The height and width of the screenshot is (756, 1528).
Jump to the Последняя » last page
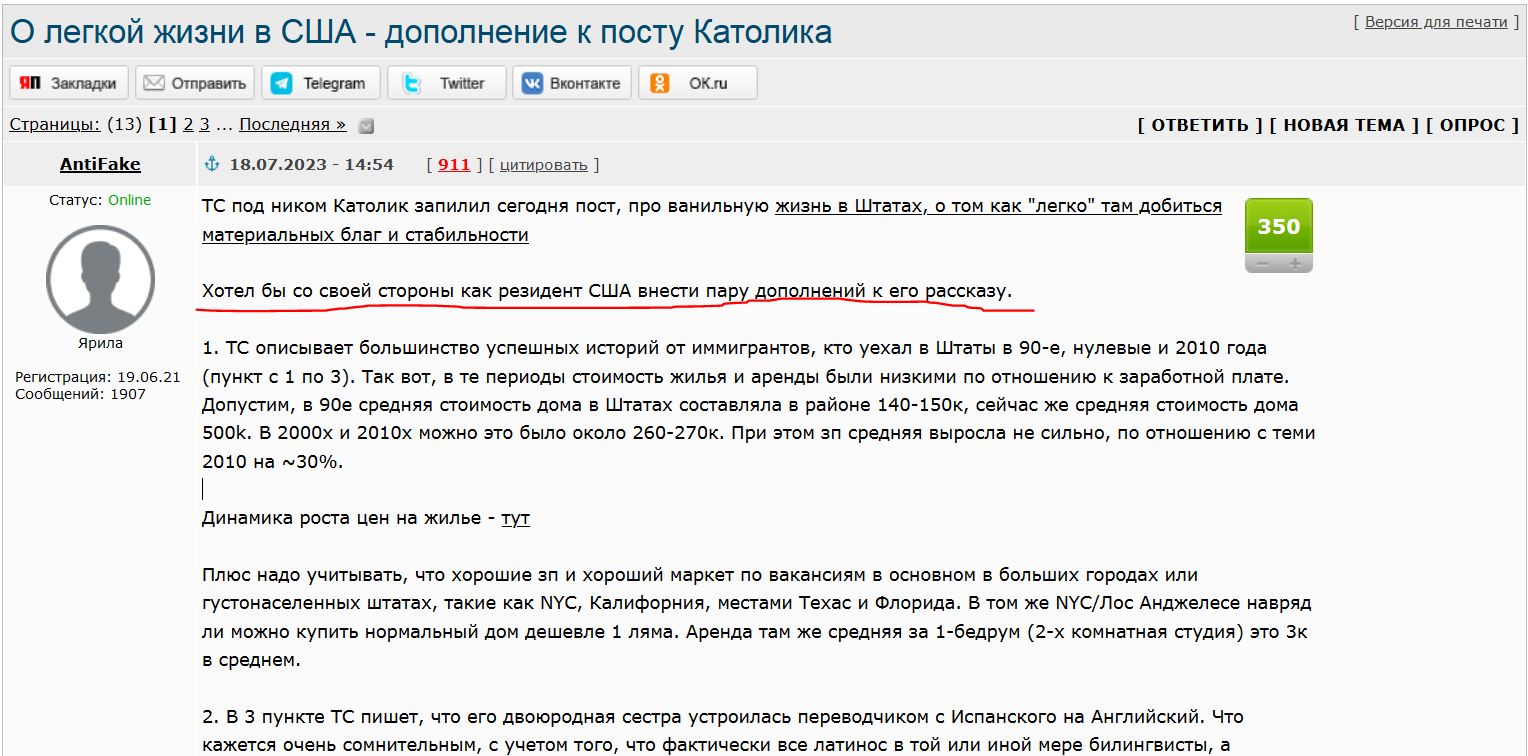point(292,125)
